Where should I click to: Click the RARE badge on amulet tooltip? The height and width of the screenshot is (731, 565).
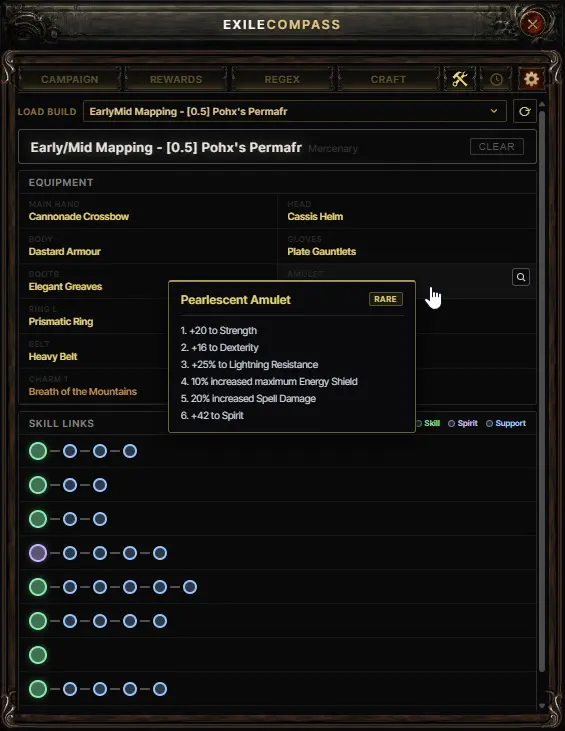pos(386,299)
